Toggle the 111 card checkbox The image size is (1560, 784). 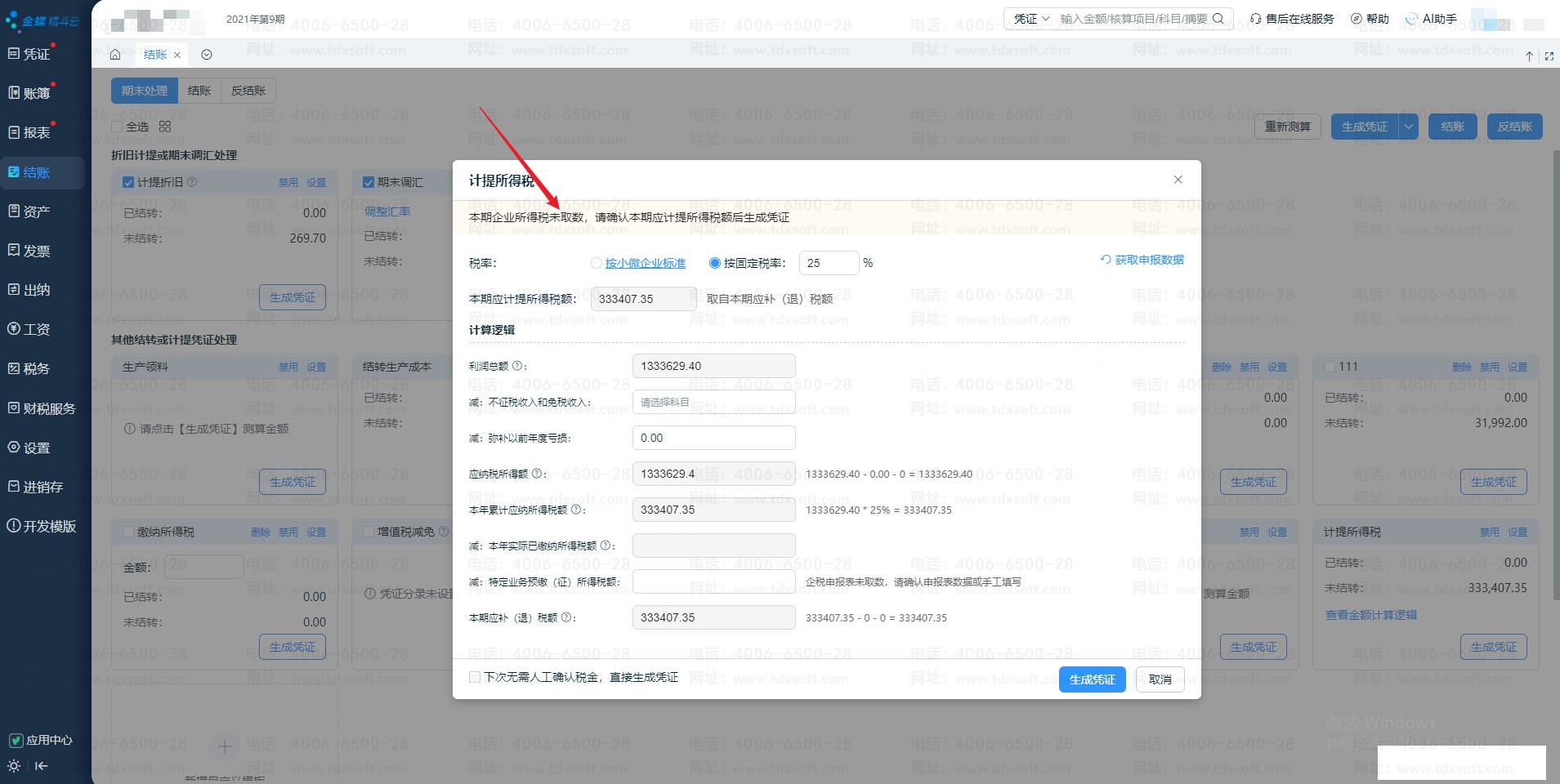1330,367
